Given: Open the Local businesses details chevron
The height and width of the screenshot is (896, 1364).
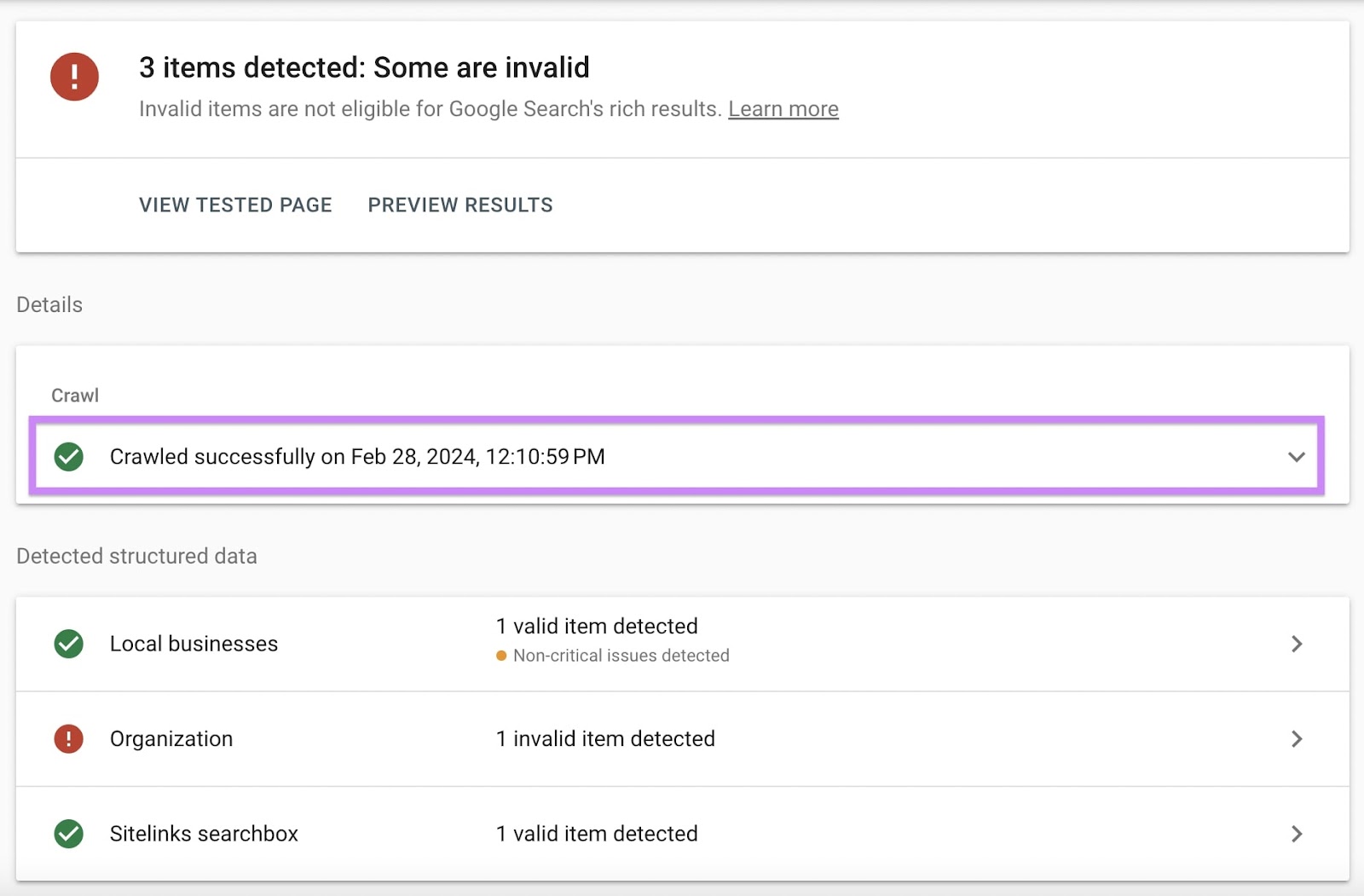Looking at the screenshot, I should tap(1298, 644).
